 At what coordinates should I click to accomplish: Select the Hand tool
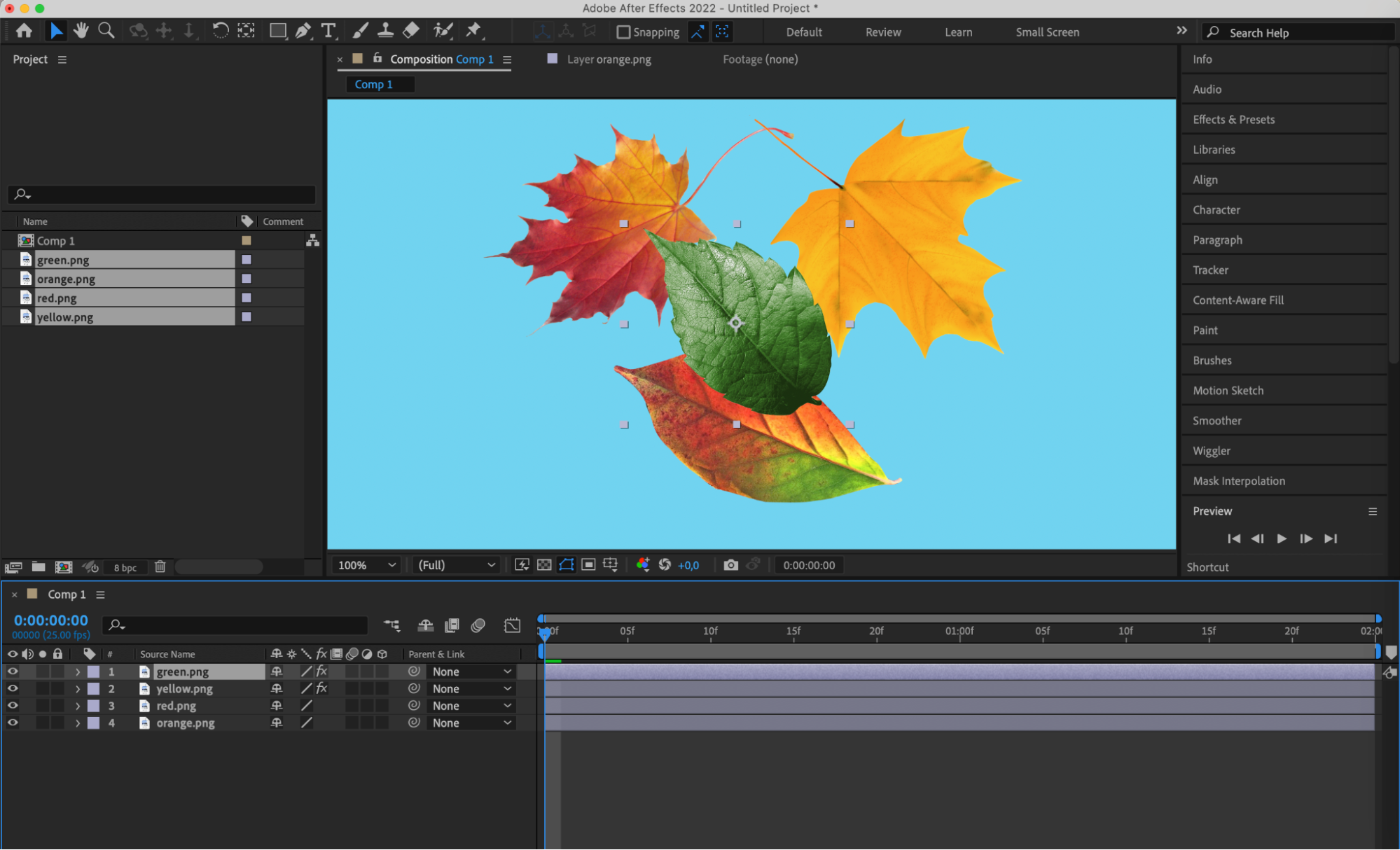click(81, 31)
